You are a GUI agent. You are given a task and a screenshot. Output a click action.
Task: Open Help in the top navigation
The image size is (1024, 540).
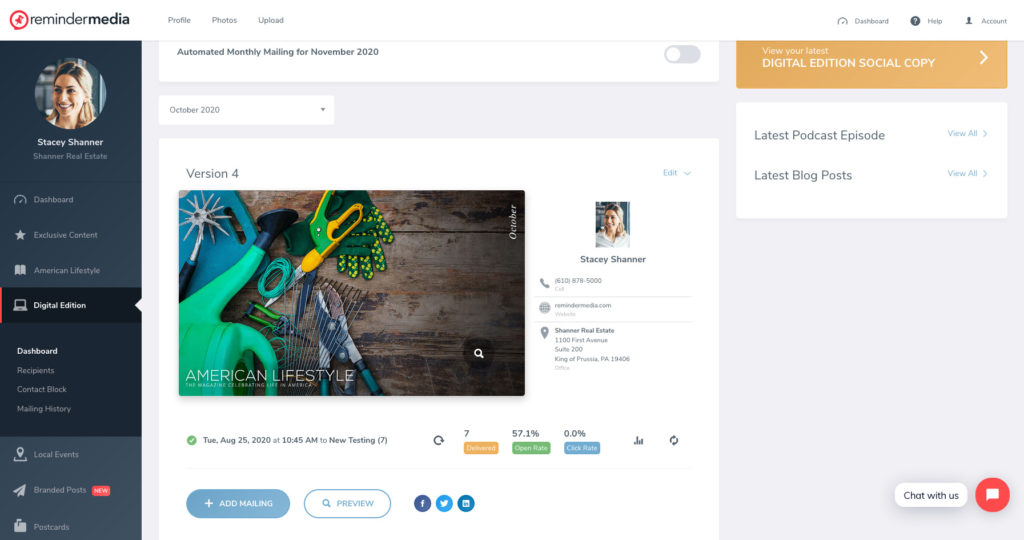[926, 21]
